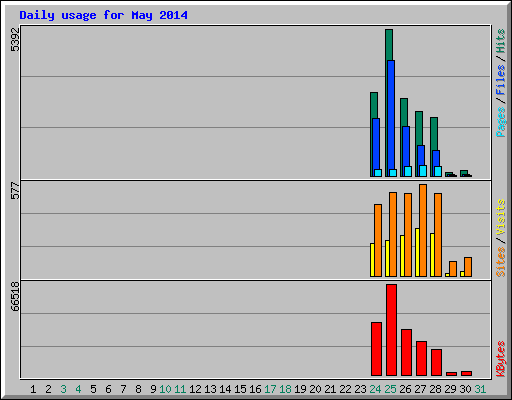Click the orange sites bar for day 25
The width and height of the screenshot is (512, 400).
pyautogui.click(x=393, y=234)
